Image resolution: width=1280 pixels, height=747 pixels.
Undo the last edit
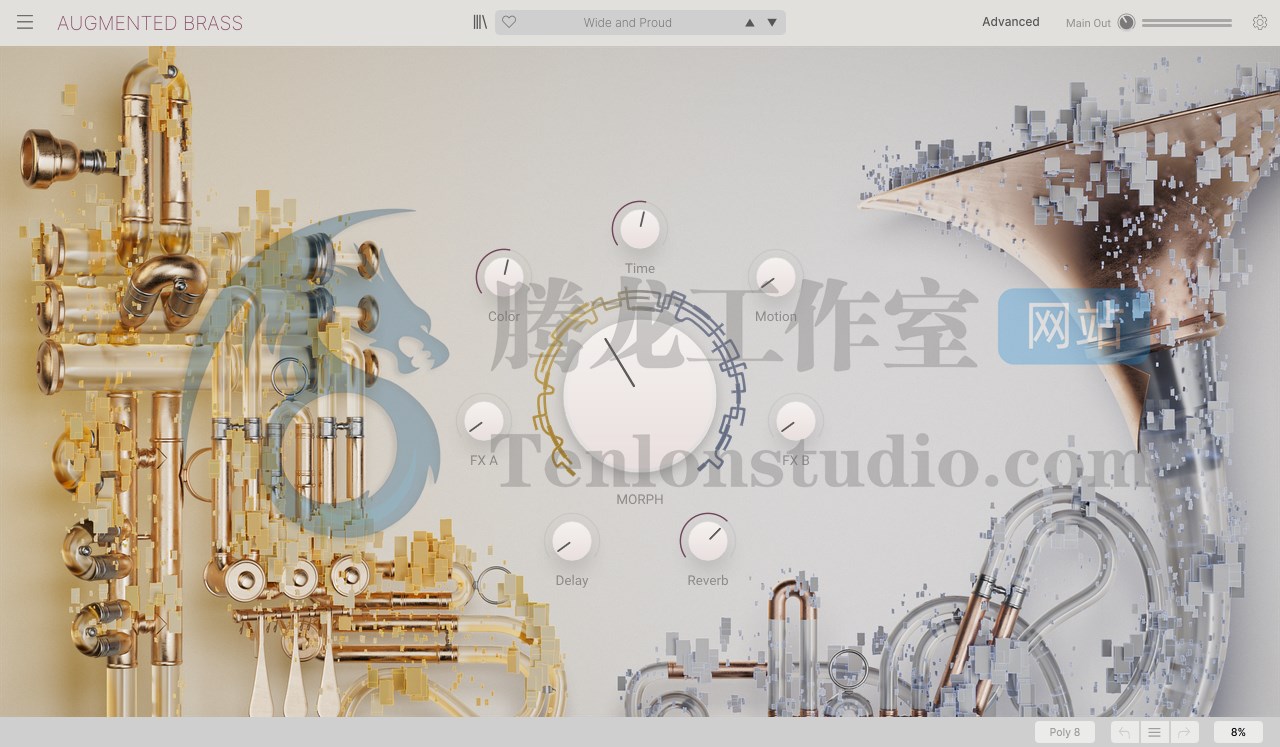coord(1124,732)
